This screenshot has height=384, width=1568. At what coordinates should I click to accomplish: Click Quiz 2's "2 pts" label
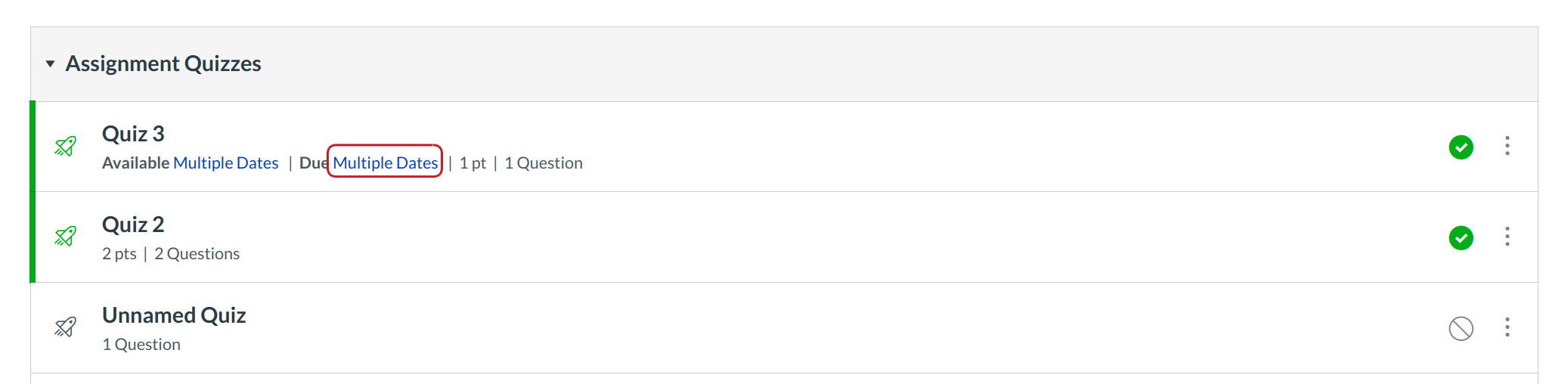coord(119,254)
